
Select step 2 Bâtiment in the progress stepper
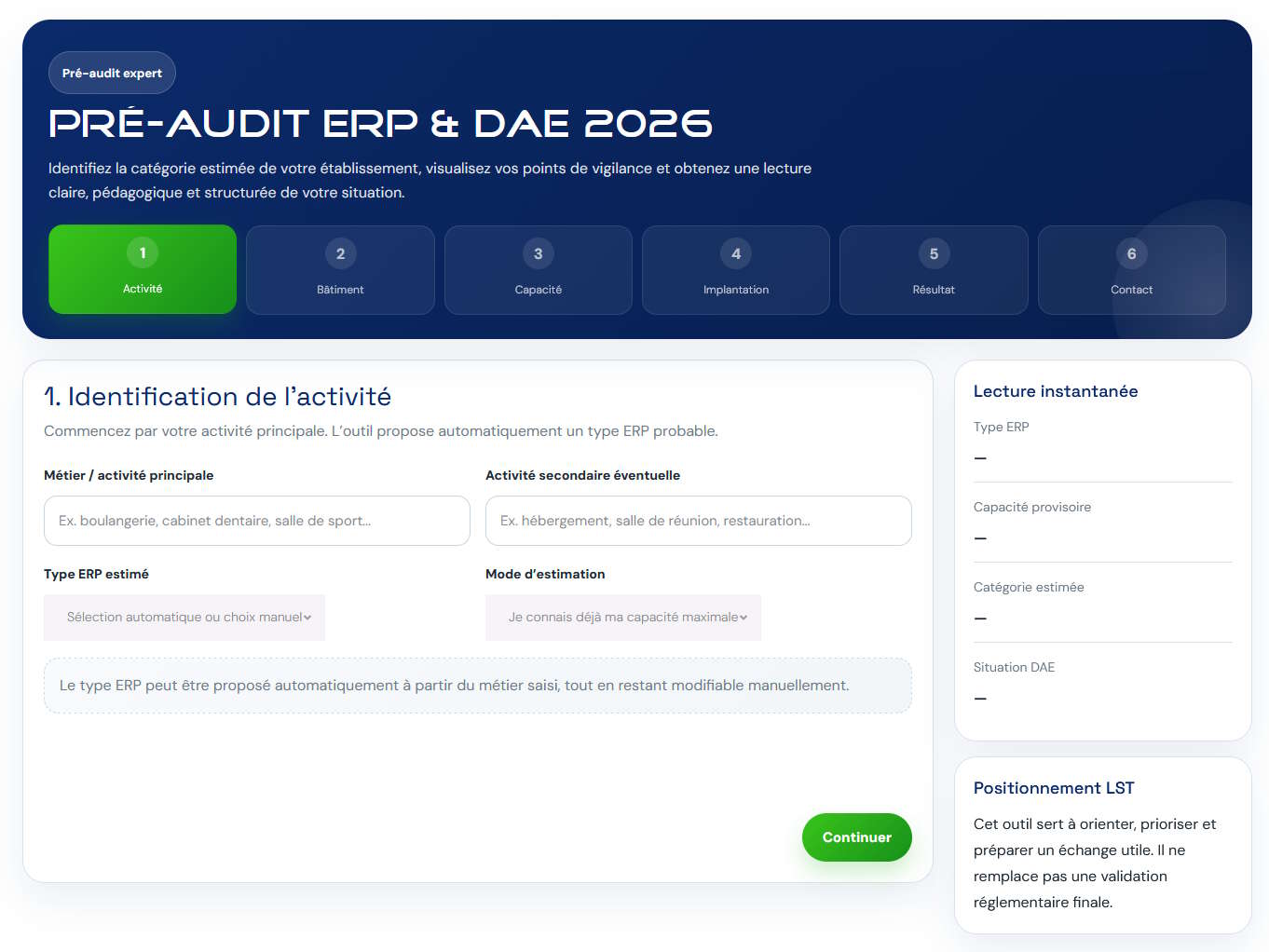coord(340,269)
